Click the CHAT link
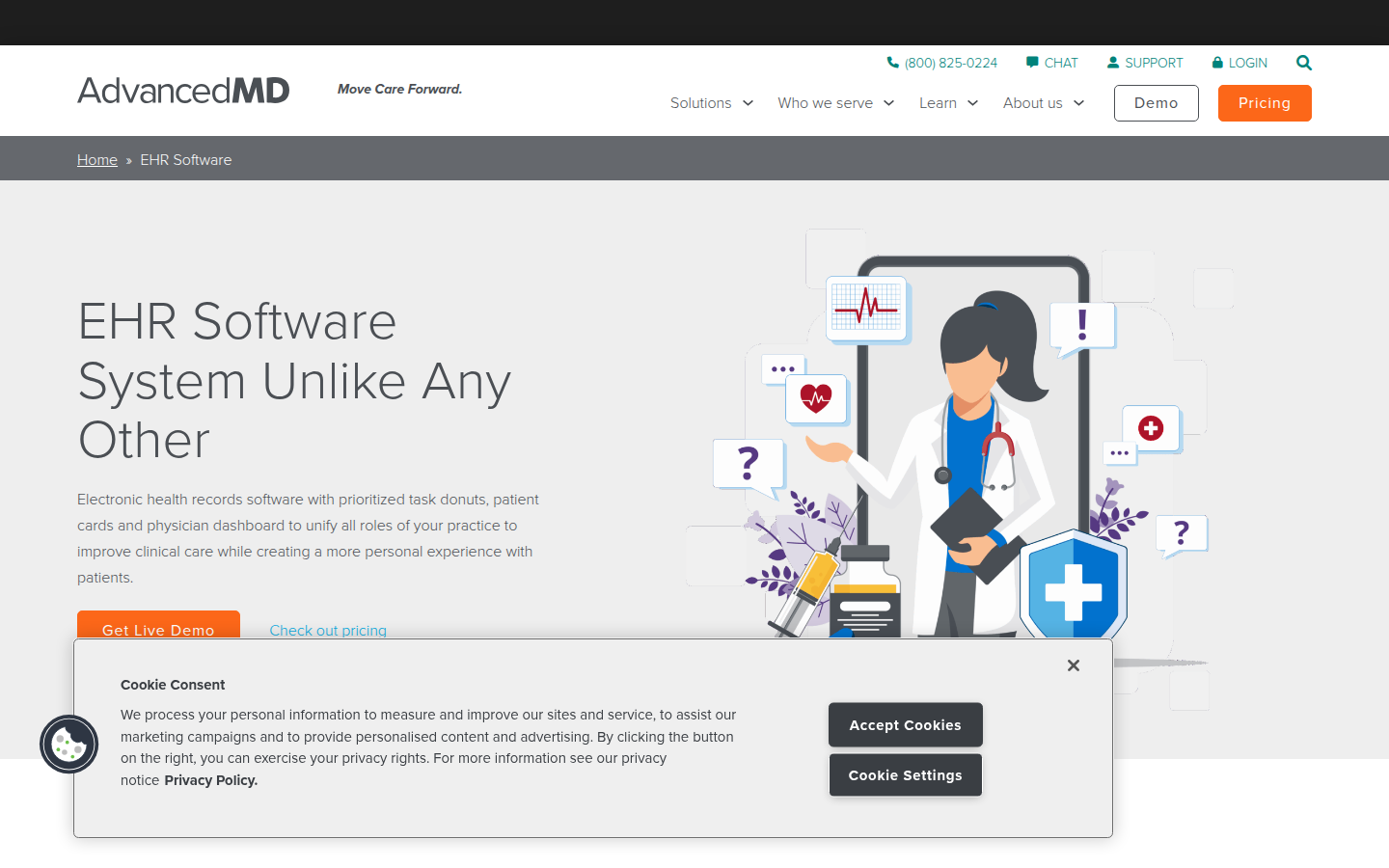Image resolution: width=1389 pixels, height=868 pixels. 1061,63
